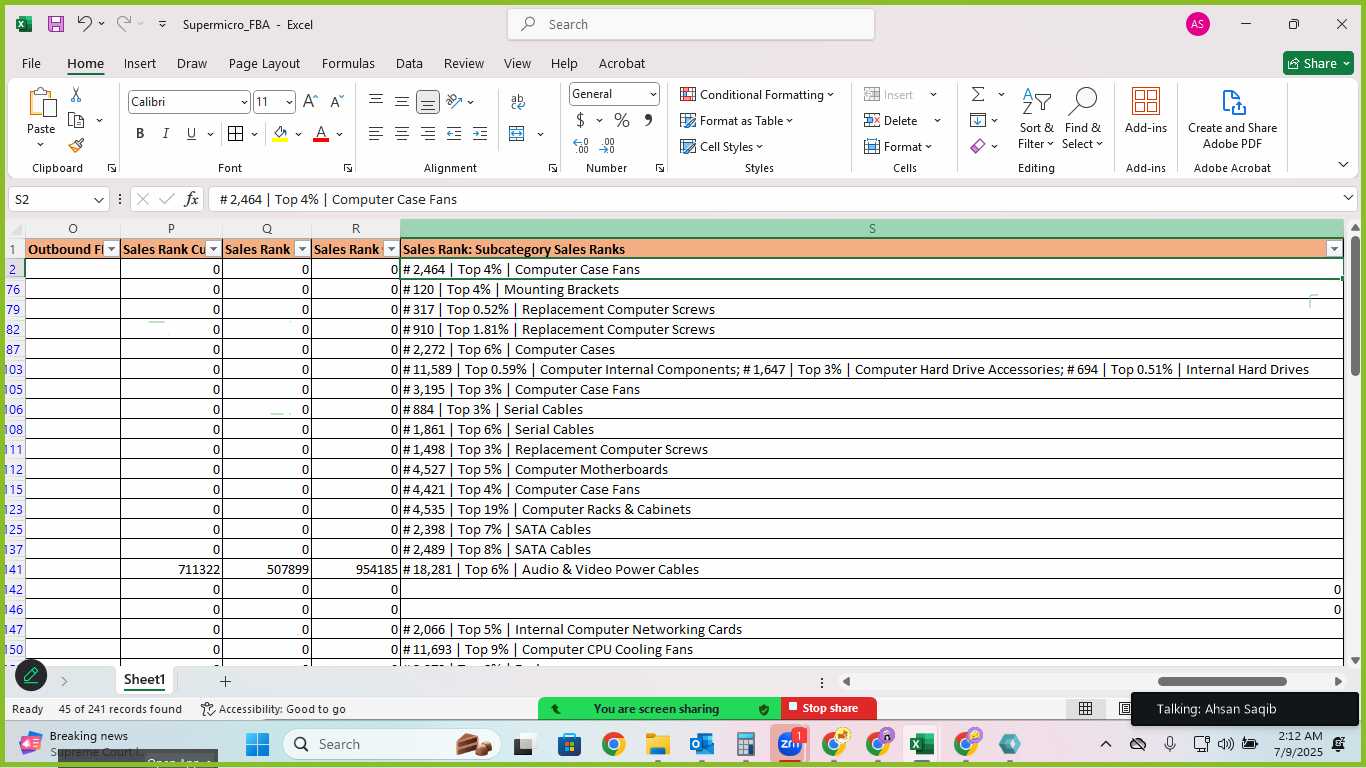Align text to the right
Viewport: 1366px width, 768px height.
427,134
